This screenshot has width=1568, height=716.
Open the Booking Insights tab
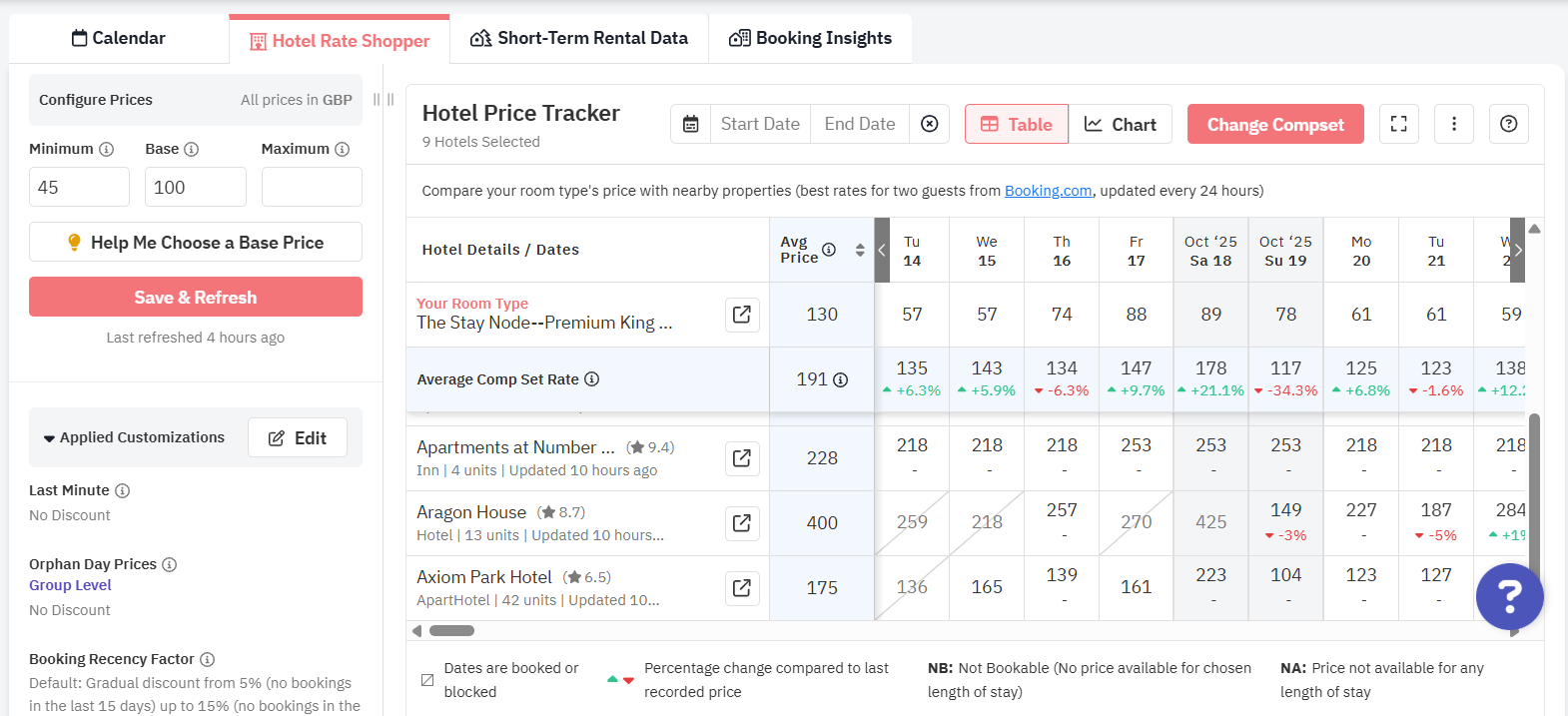[810, 38]
